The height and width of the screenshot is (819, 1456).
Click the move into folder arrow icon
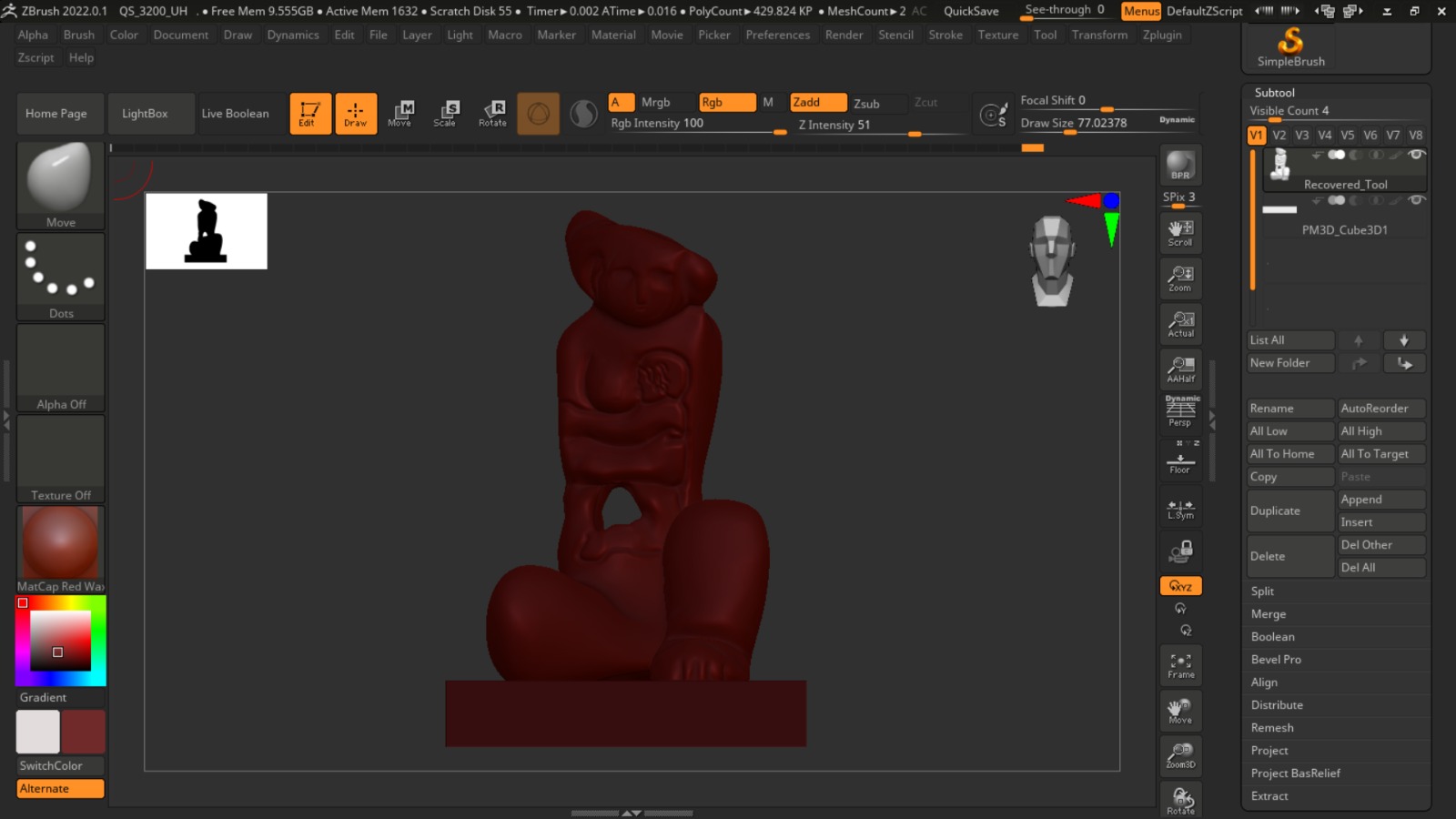point(1404,363)
